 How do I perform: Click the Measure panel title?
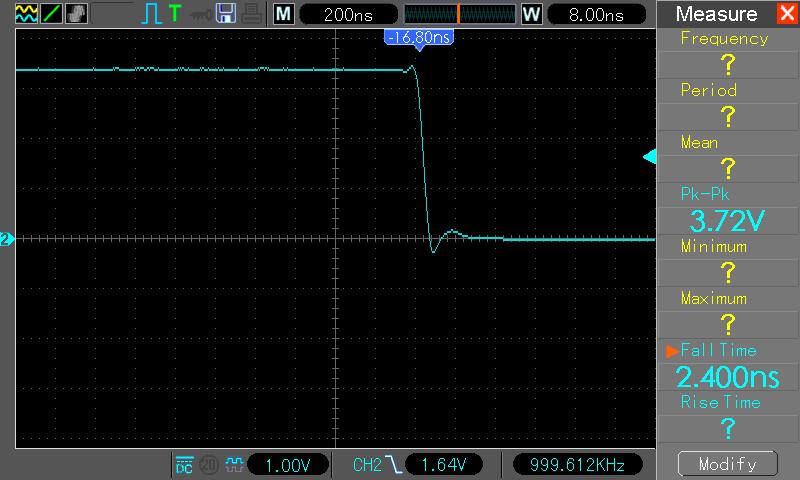click(716, 14)
